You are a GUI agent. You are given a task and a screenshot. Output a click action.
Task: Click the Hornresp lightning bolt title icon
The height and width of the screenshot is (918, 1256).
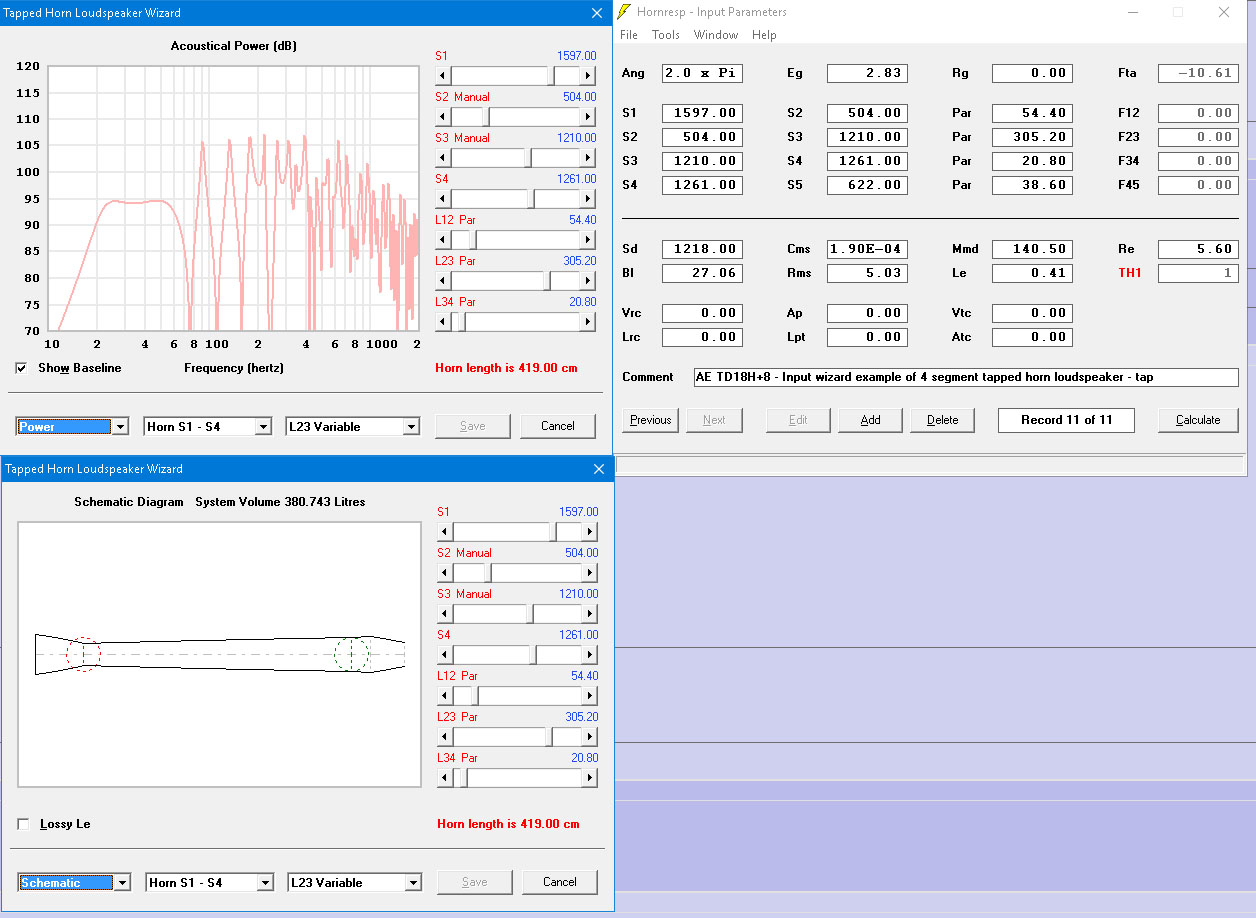click(625, 12)
